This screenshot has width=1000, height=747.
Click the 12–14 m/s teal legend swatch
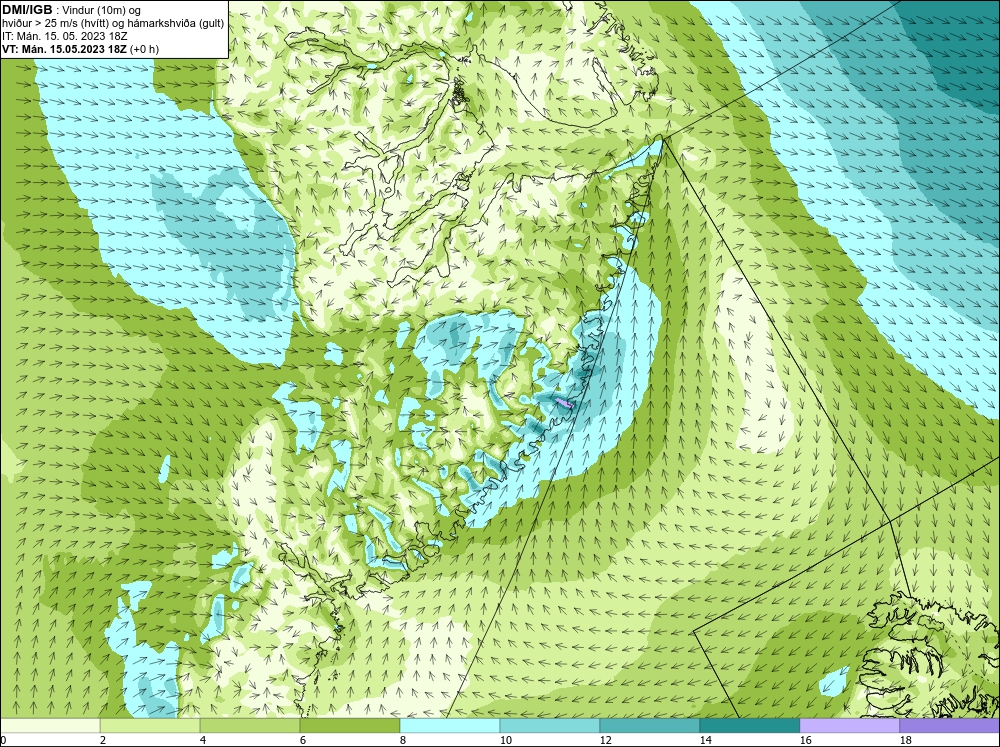(x=649, y=725)
